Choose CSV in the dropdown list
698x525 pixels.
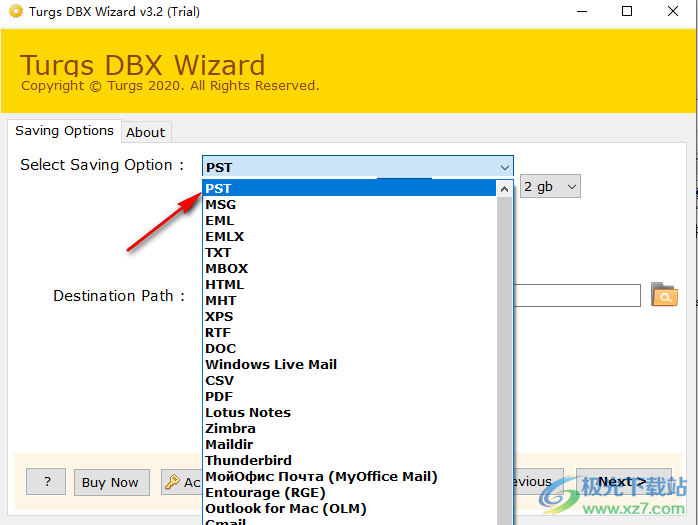tap(349, 381)
